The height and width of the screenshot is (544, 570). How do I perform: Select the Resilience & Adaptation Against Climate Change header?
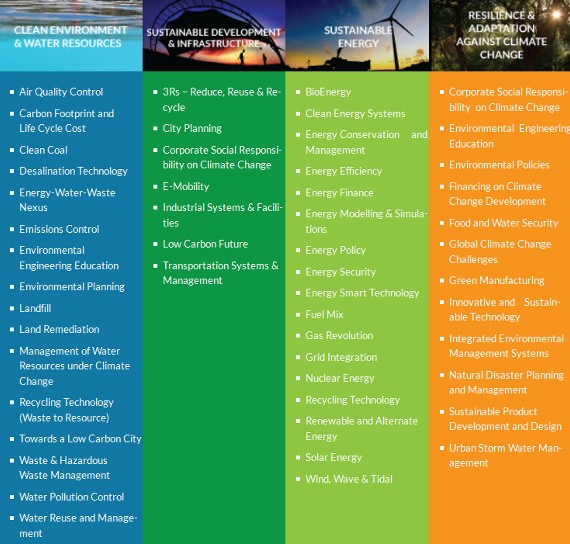pyautogui.click(x=499, y=35)
